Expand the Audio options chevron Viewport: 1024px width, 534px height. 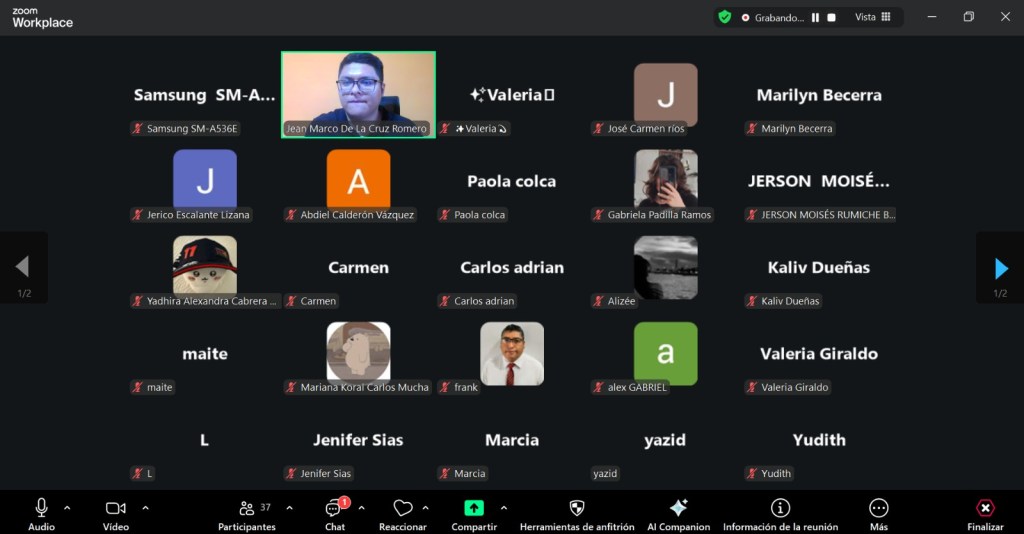67,508
